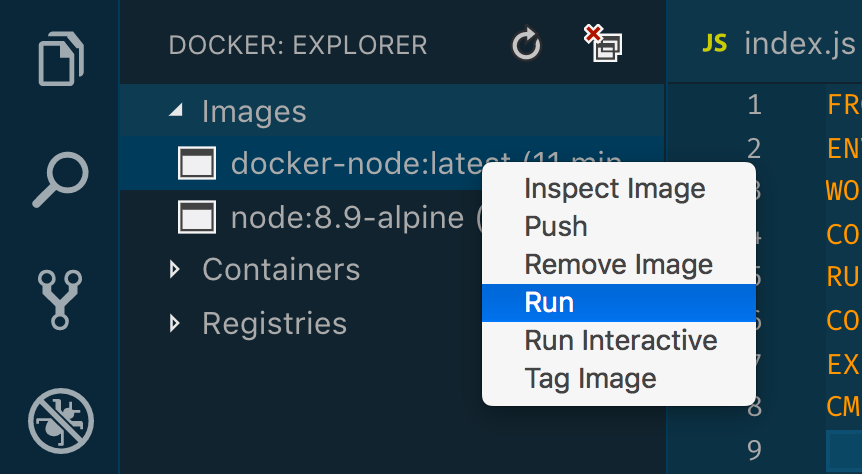
Task: Choose Run Interactive from context menu
Action: point(619,341)
